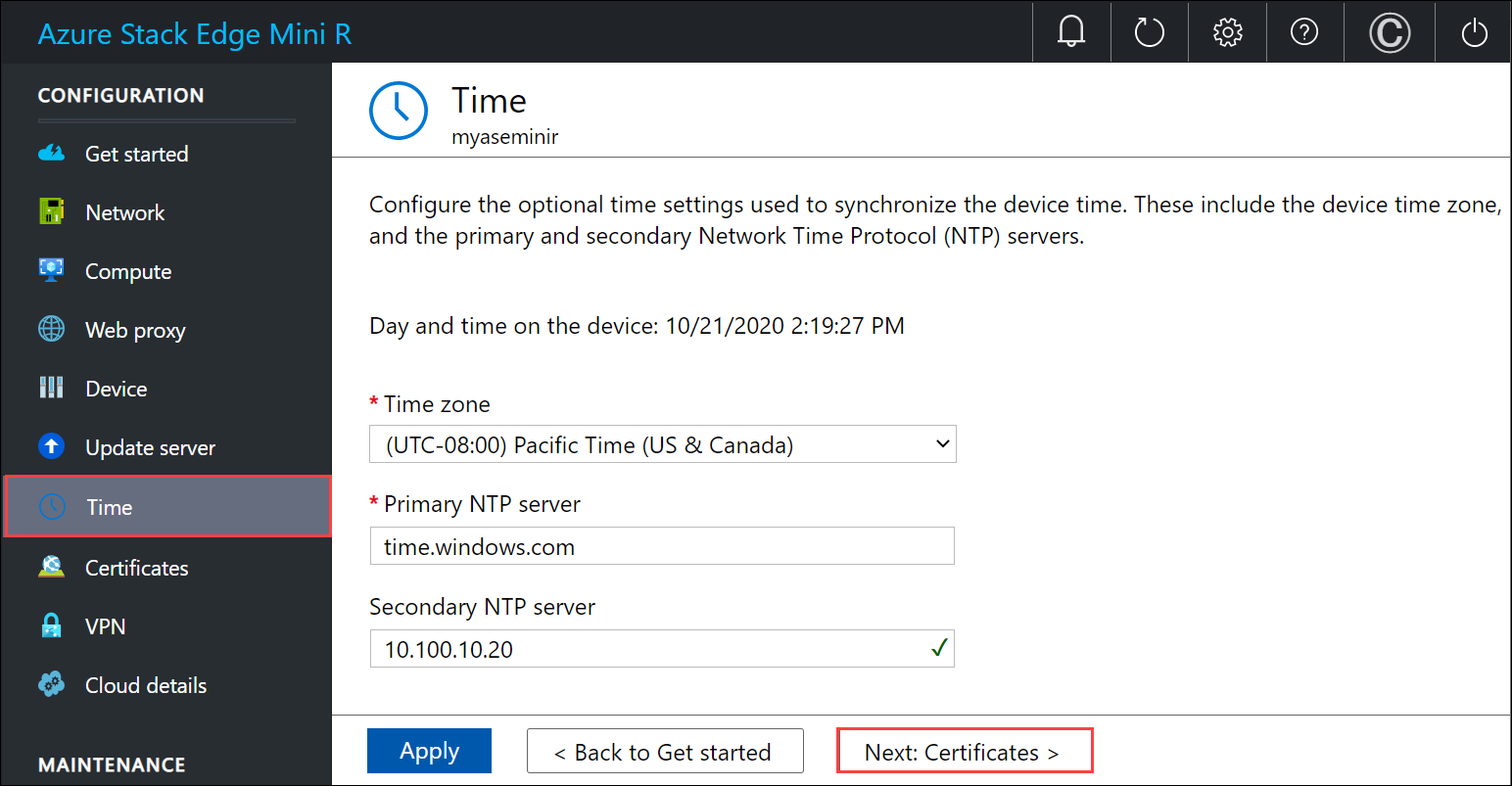1512x786 pixels.
Task: Open VPN settings in sidebar
Action: coord(105,626)
